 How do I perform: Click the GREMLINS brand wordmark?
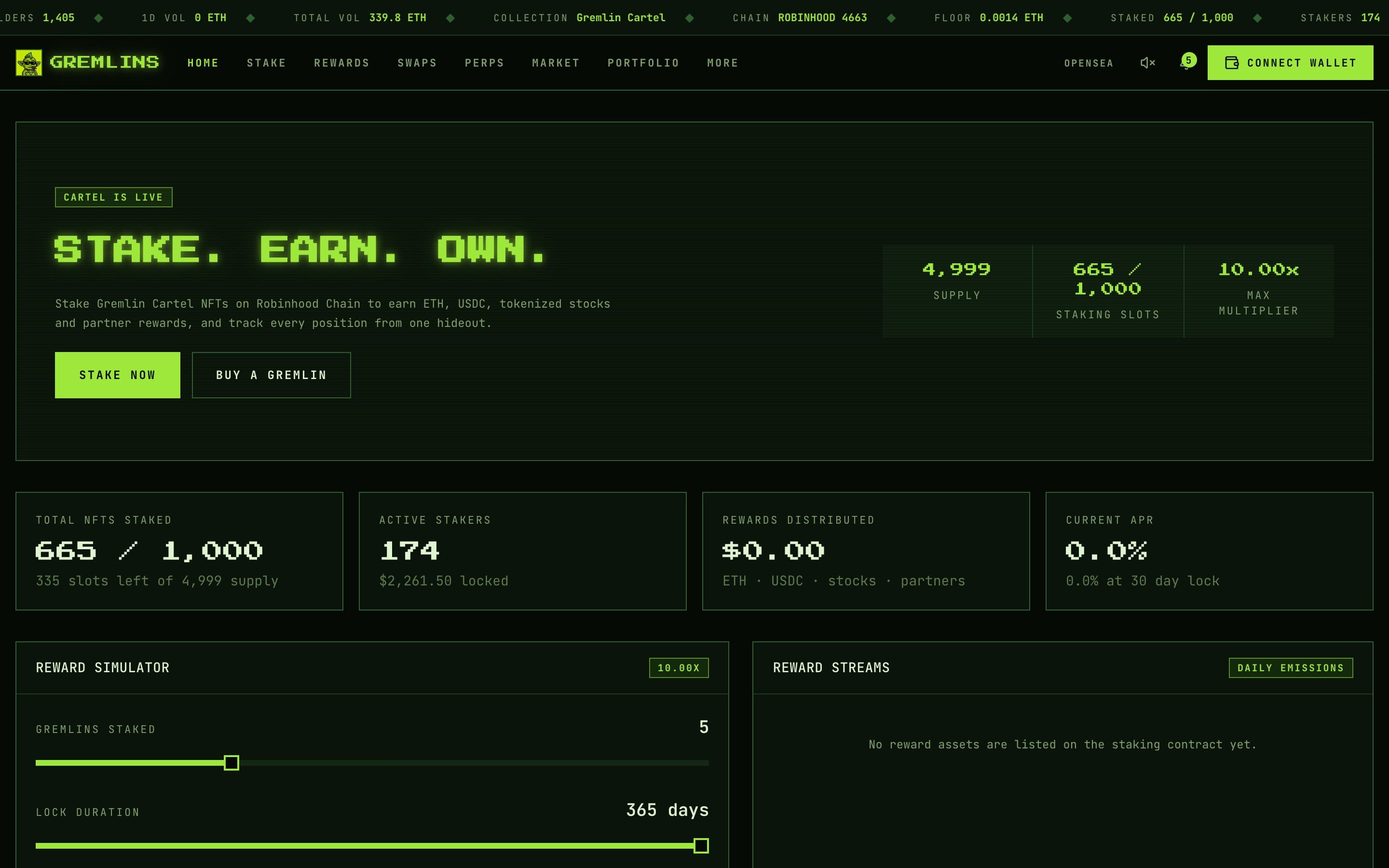(105, 62)
